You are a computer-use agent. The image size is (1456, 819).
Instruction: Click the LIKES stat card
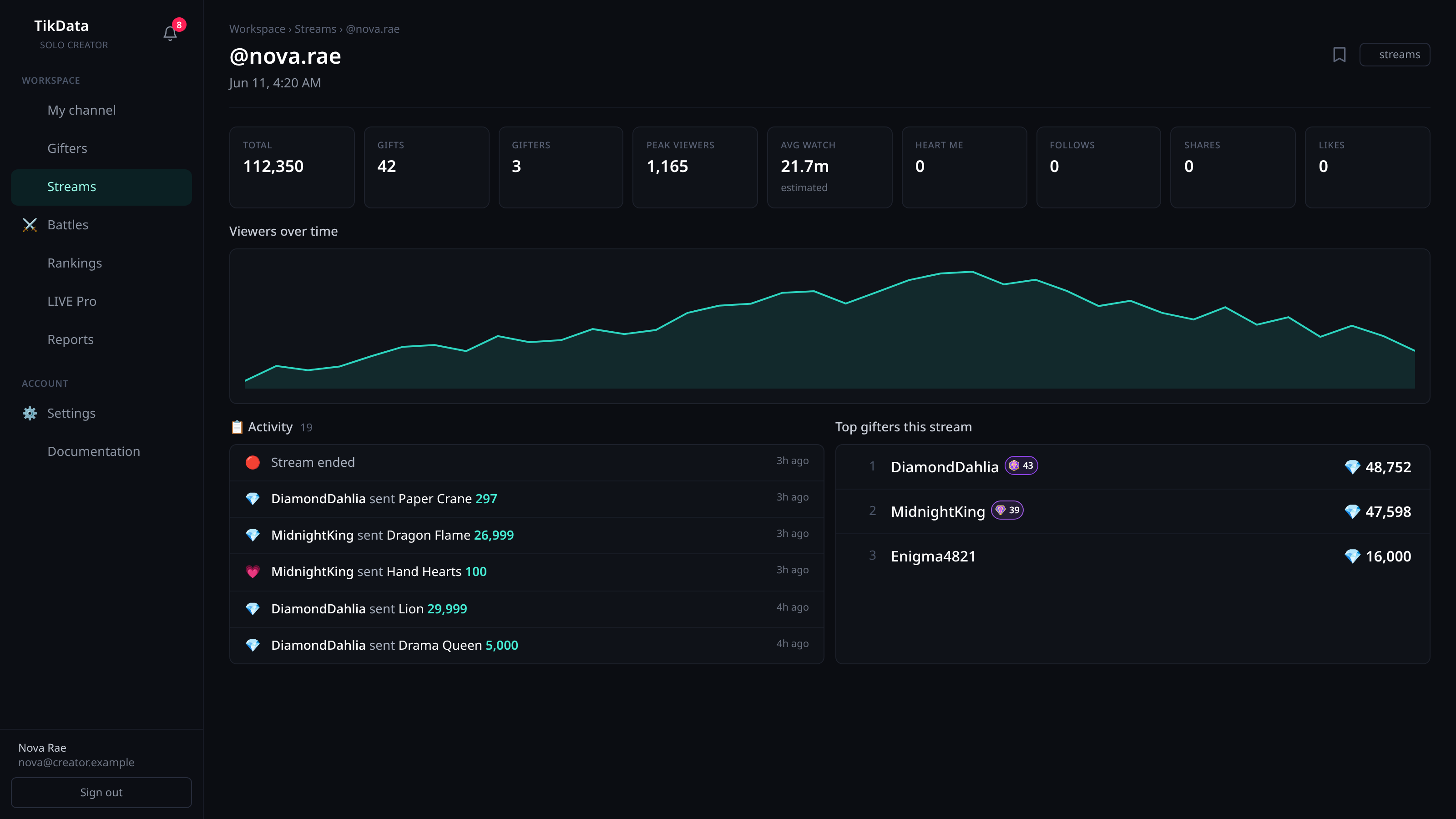(x=1367, y=167)
